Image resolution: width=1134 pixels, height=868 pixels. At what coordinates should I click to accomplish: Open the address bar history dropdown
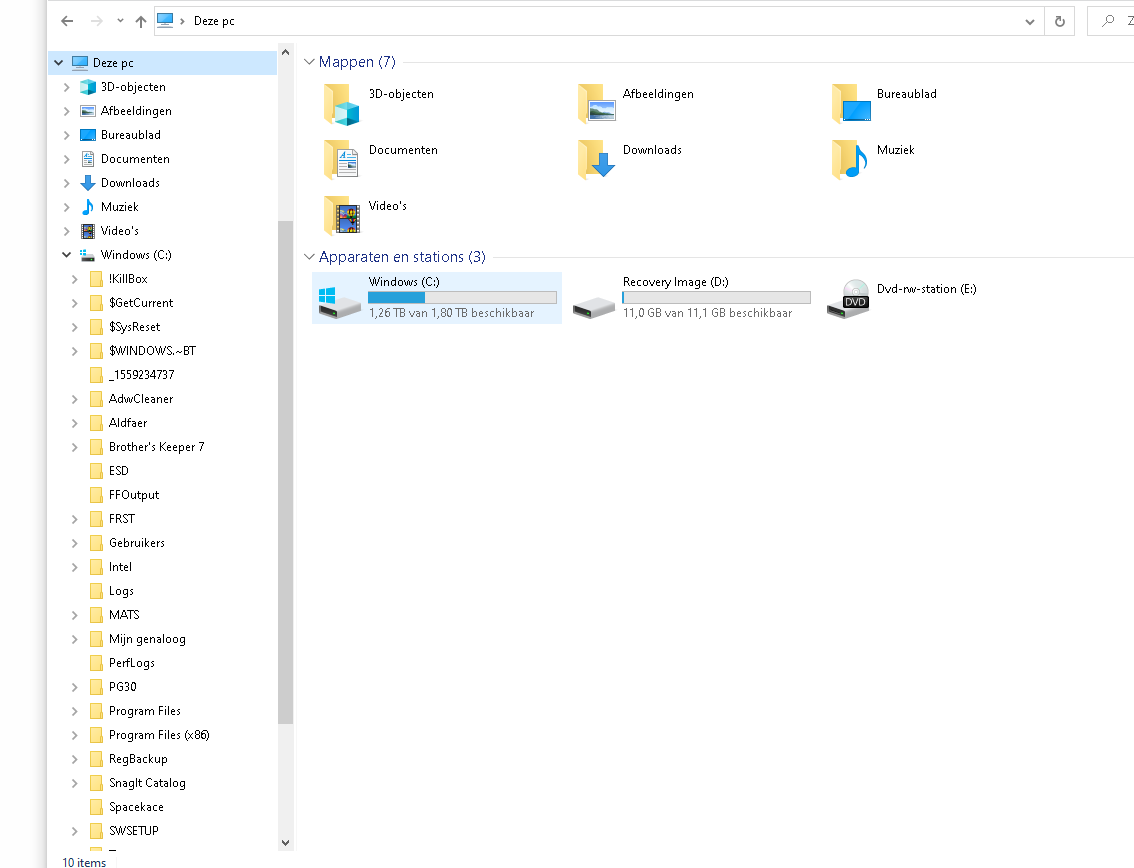[1030, 21]
